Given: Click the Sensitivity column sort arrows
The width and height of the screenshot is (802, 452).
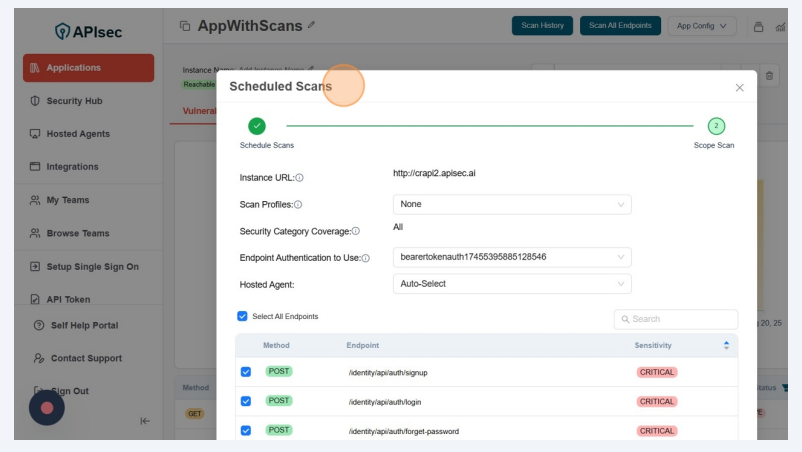Looking at the screenshot, I should (x=726, y=345).
